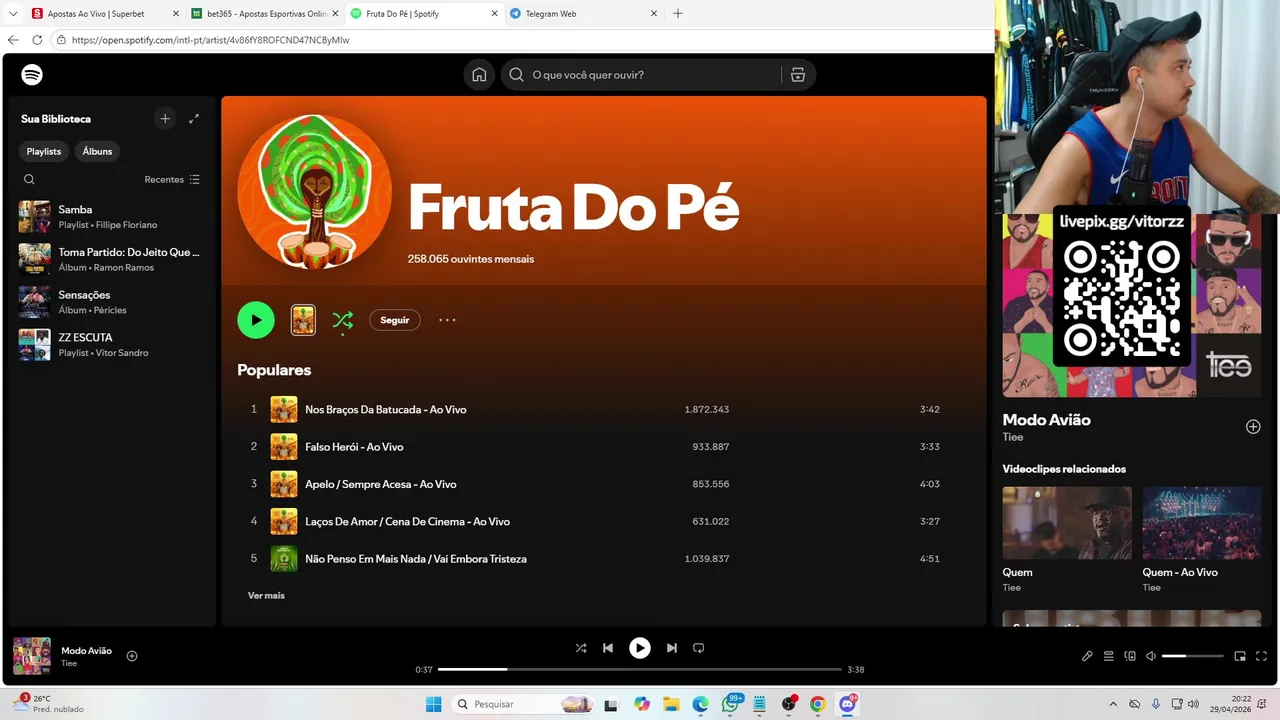
Task: Show hidden system tray icons
Action: 1113,704
